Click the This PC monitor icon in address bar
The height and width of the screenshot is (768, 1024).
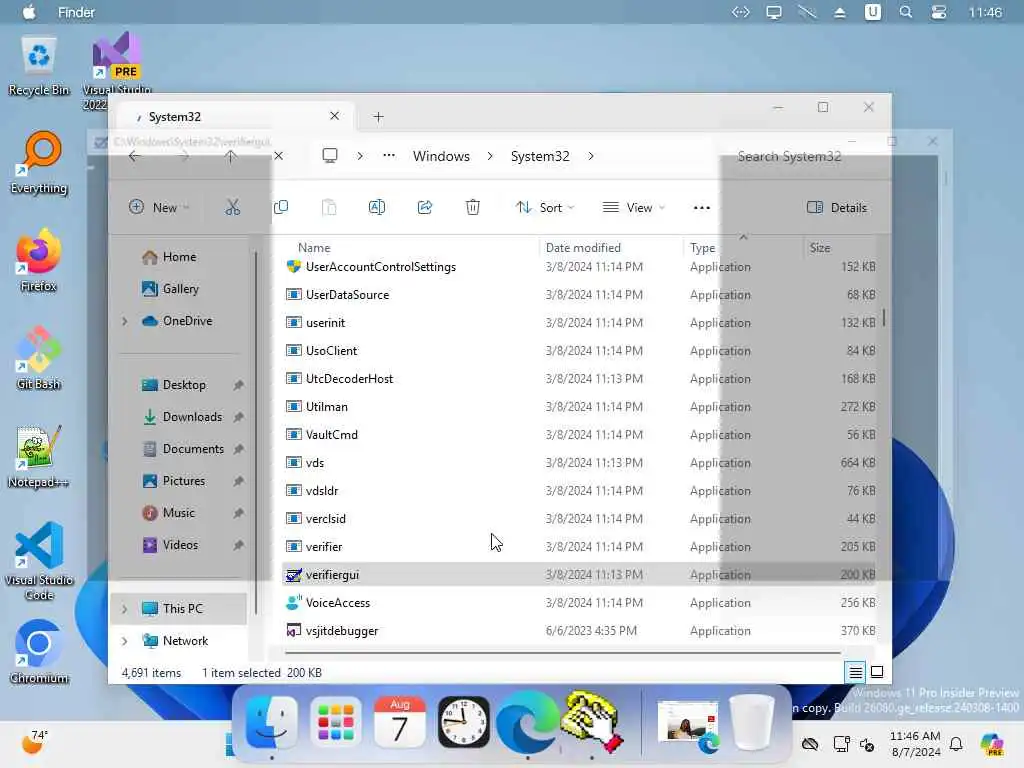(x=330, y=156)
